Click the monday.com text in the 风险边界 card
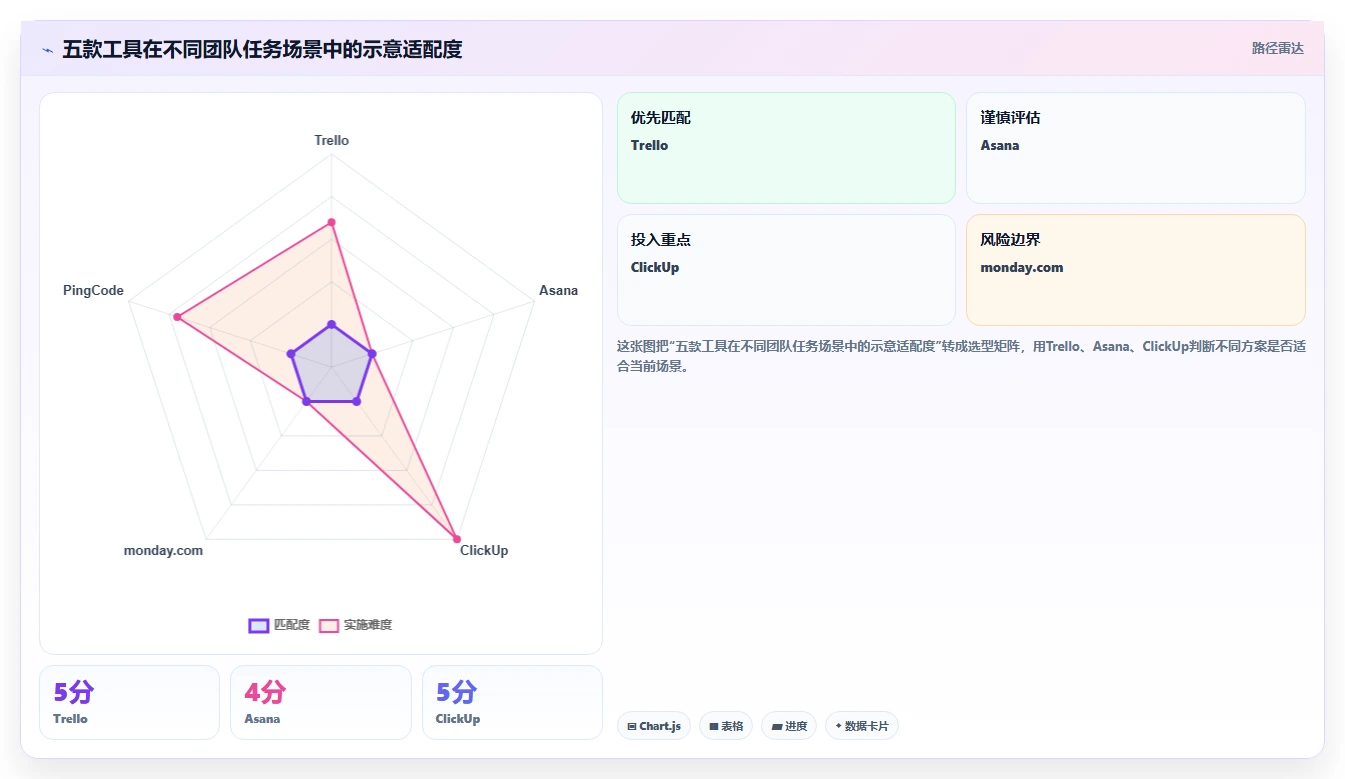Screen dimensions: 1345x779 (x=1022, y=267)
